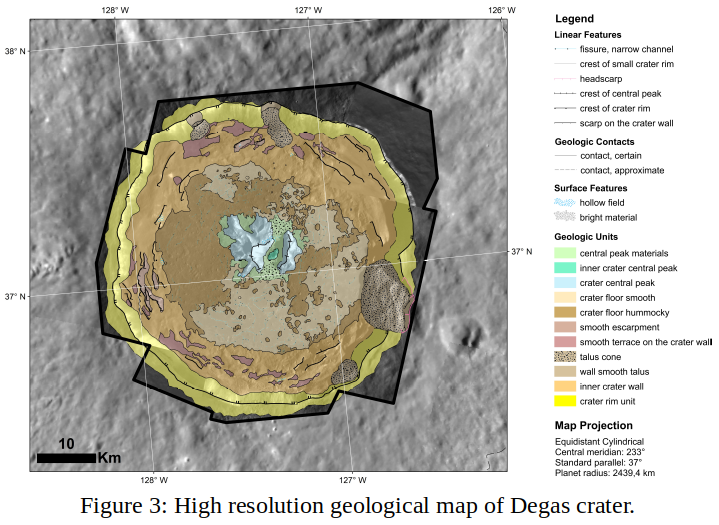This screenshot has width=719, height=525.
Task: Click the bright material legend symbol
Action: click(564, 216)
